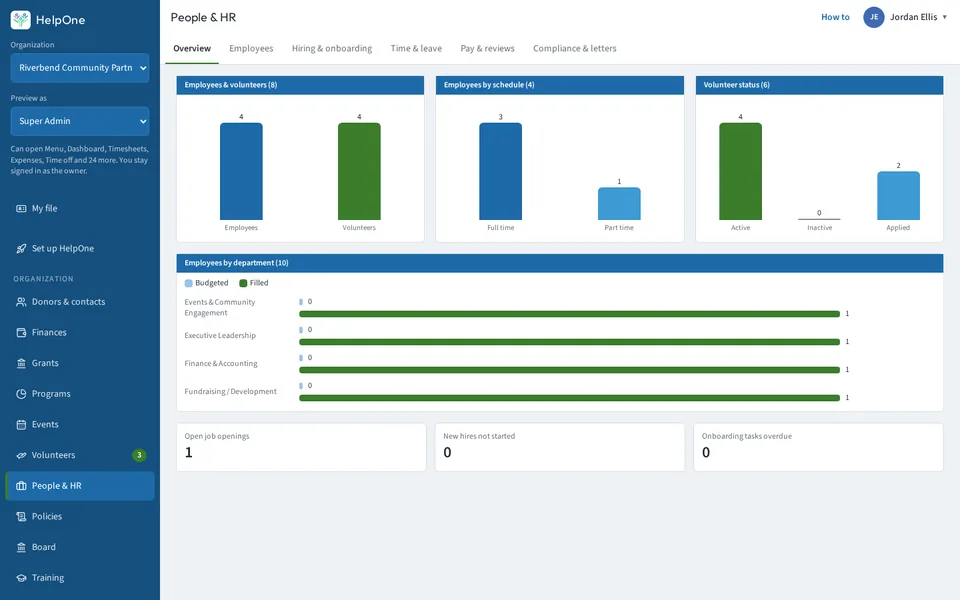Switch to the Employees tab
This screenshot has width=960, height=600.
251,48
